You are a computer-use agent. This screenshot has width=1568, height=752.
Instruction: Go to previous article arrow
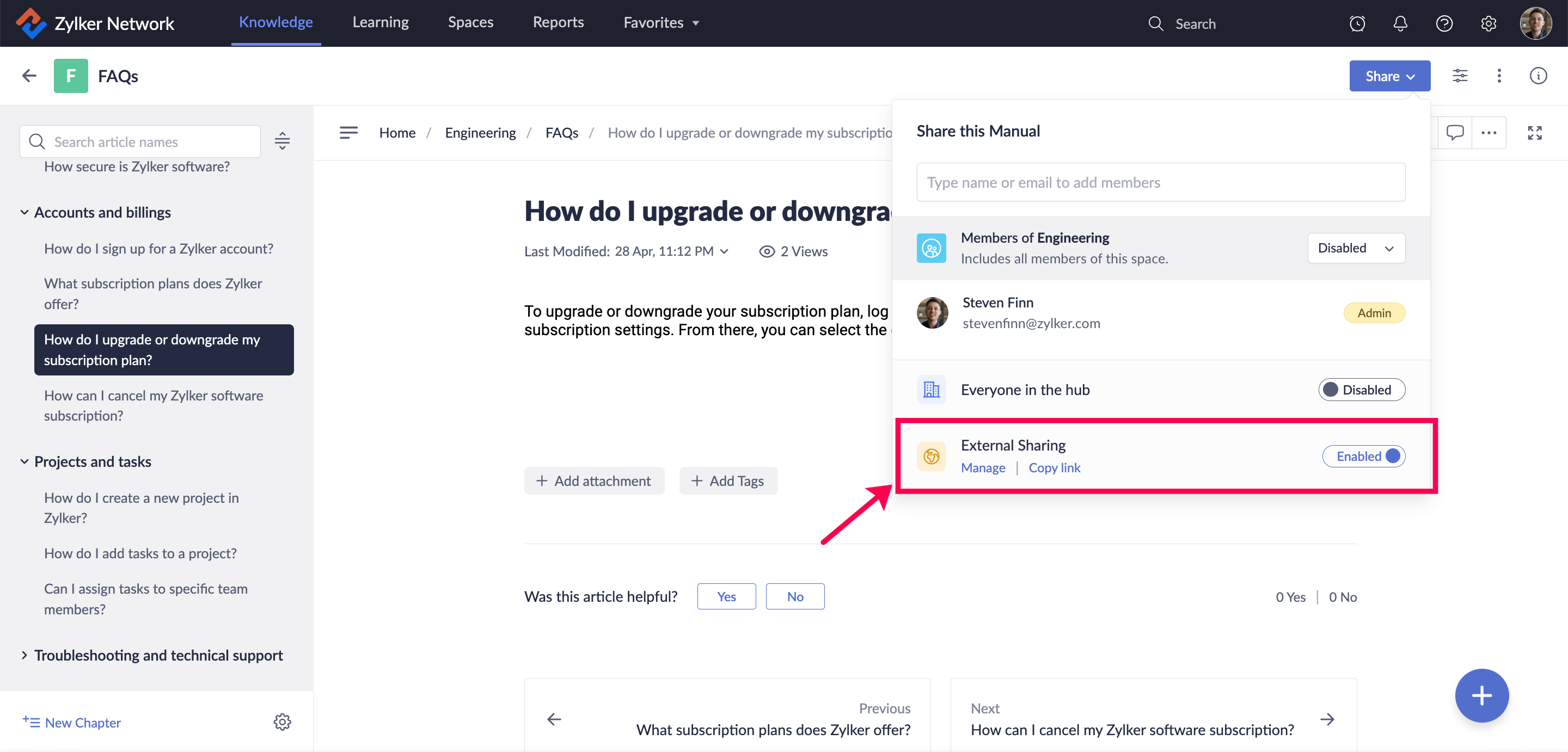pyautogui.click(x=553, y=719)
